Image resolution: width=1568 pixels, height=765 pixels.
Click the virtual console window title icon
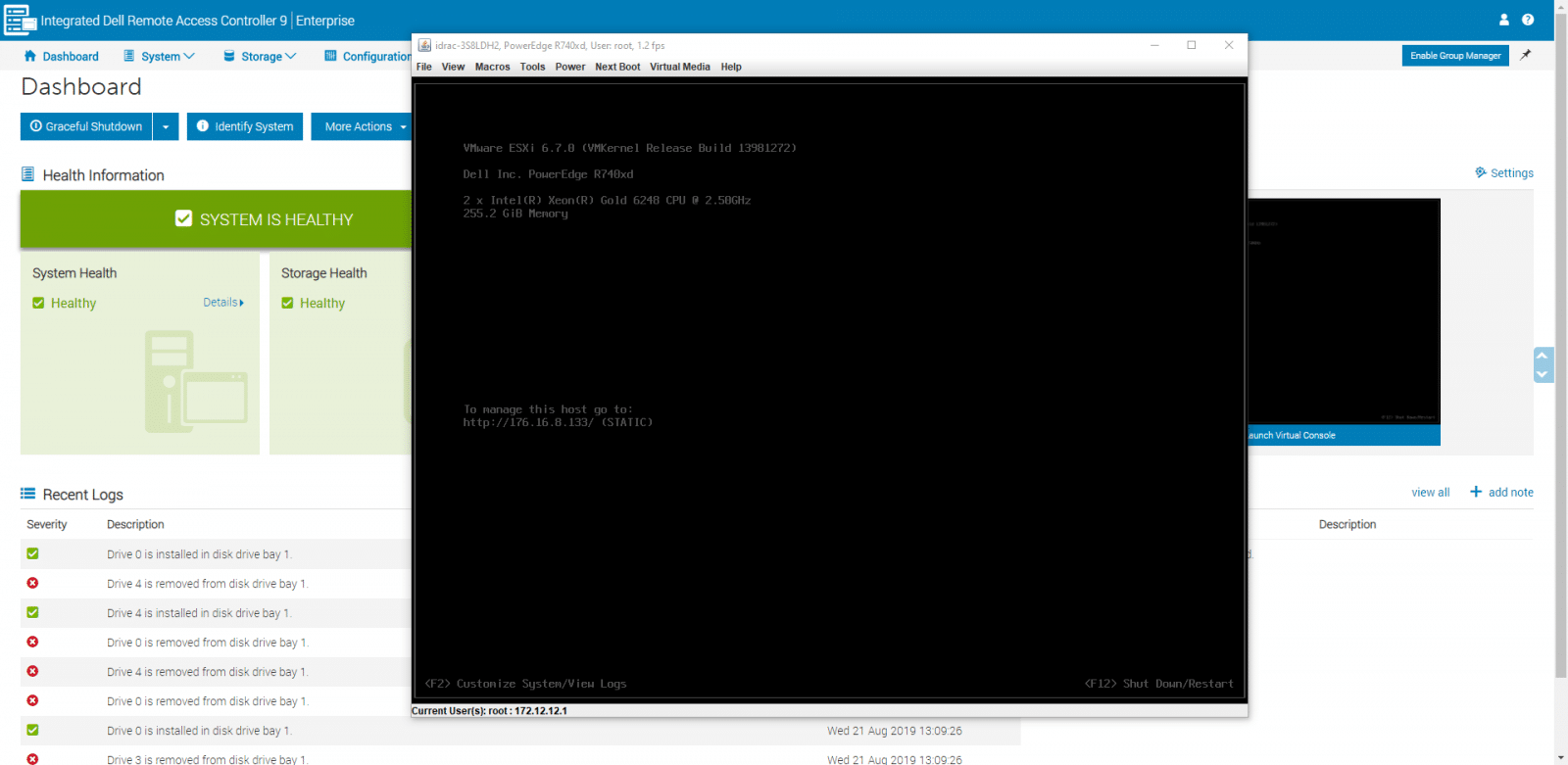point(424,45)
